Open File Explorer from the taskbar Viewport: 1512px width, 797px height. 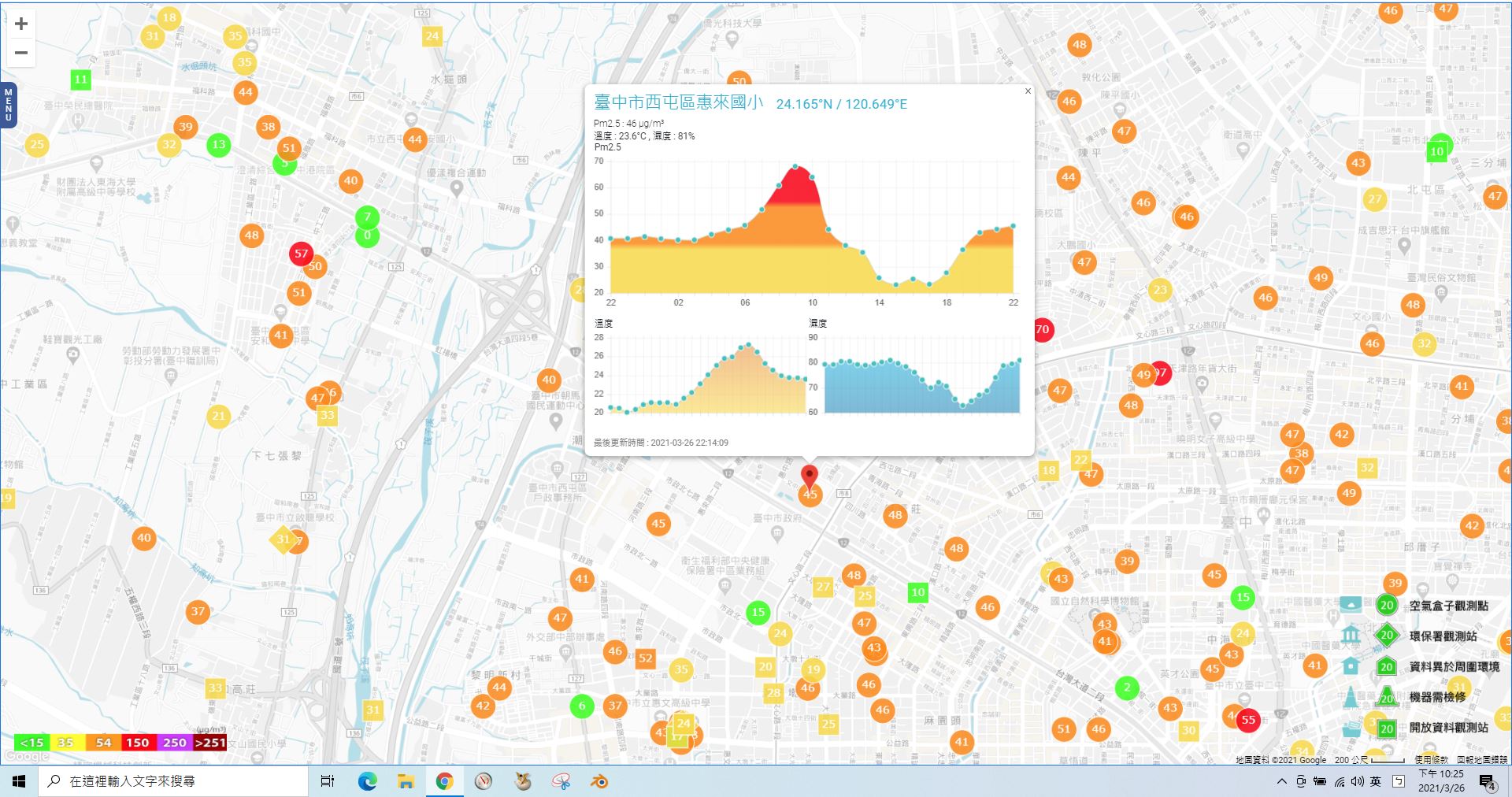[406, 781]
